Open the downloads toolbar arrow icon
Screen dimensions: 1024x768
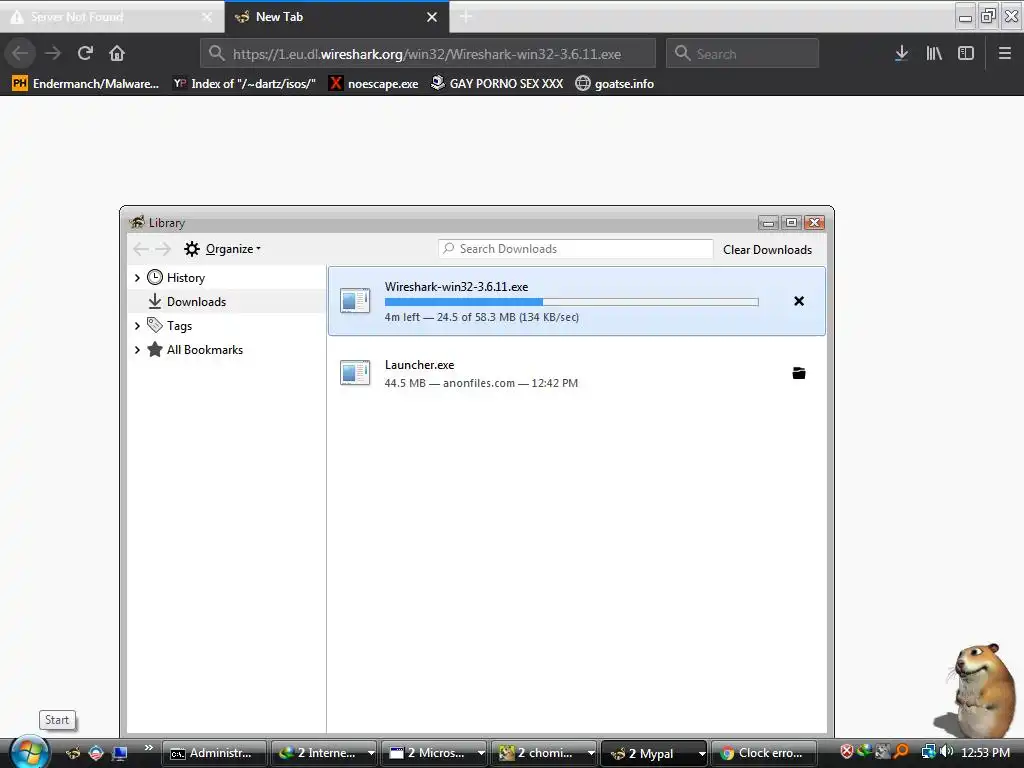[x=901, y=54]
